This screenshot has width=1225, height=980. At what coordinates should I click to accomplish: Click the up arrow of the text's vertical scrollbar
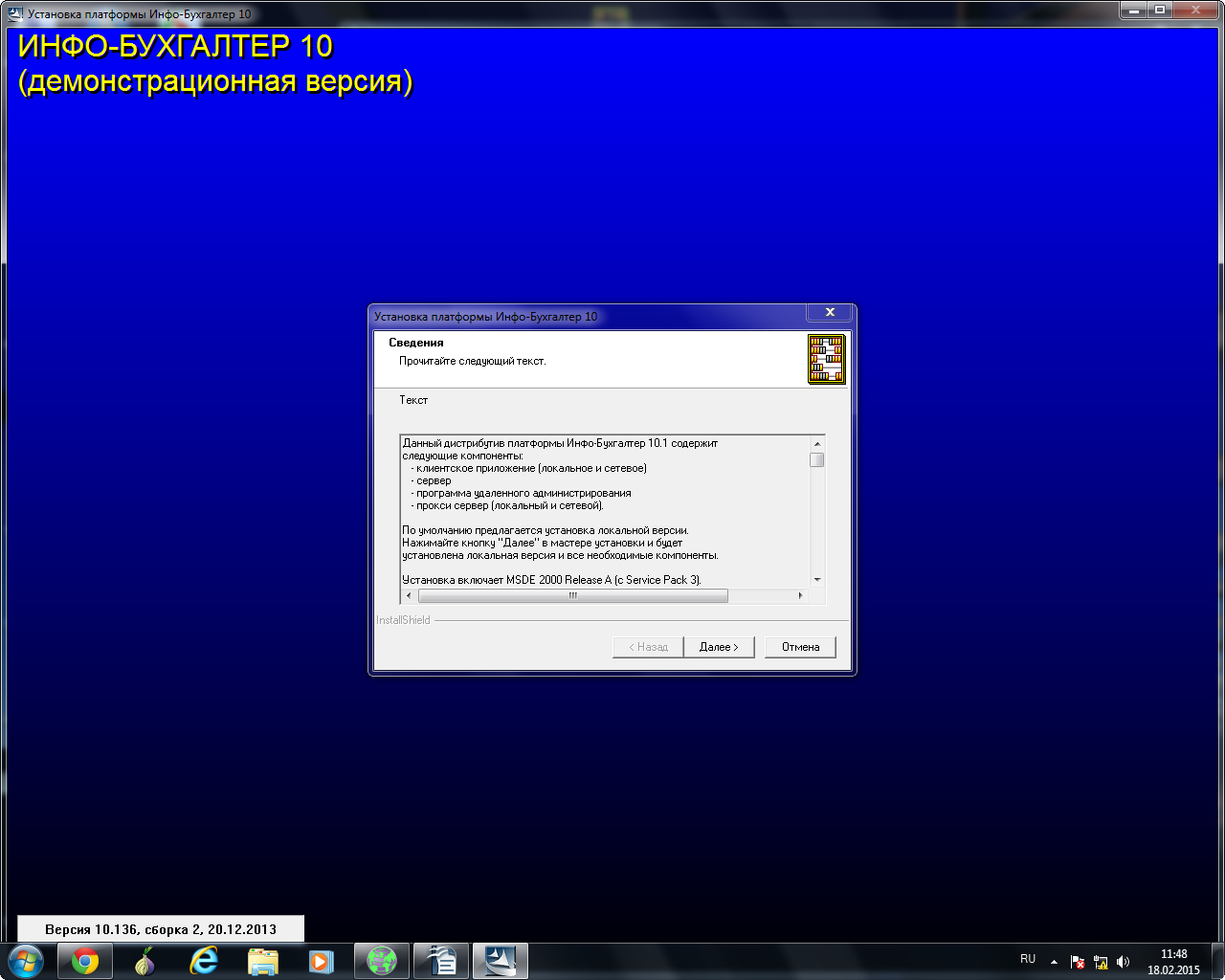coord(817,444)
